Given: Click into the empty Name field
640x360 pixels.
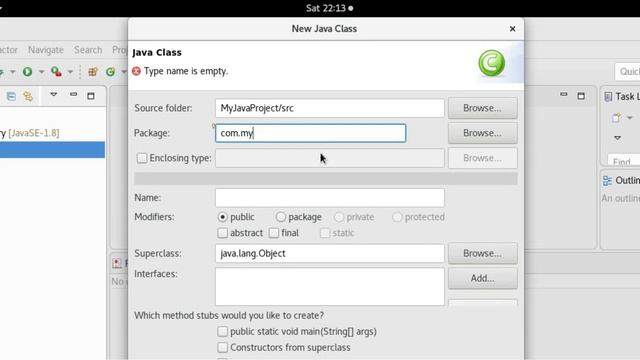Looking at the screenshot, I should [330, 198].
